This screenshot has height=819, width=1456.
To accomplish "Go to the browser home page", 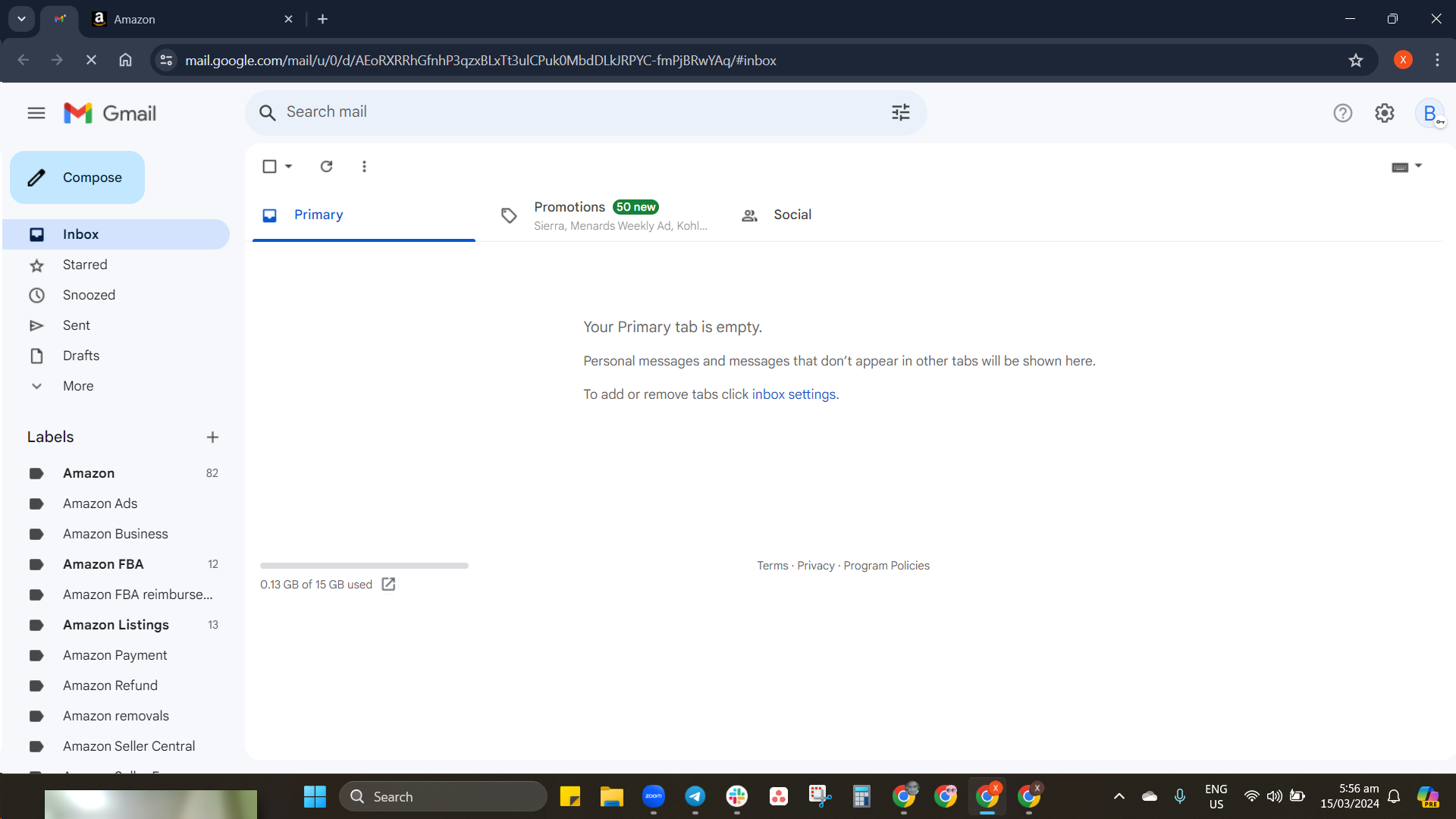I will click(126, 61).
